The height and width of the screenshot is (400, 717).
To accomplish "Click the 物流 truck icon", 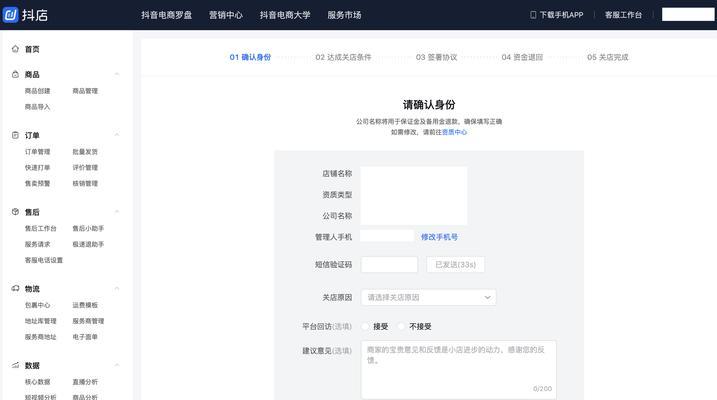I will click(15, 289).
